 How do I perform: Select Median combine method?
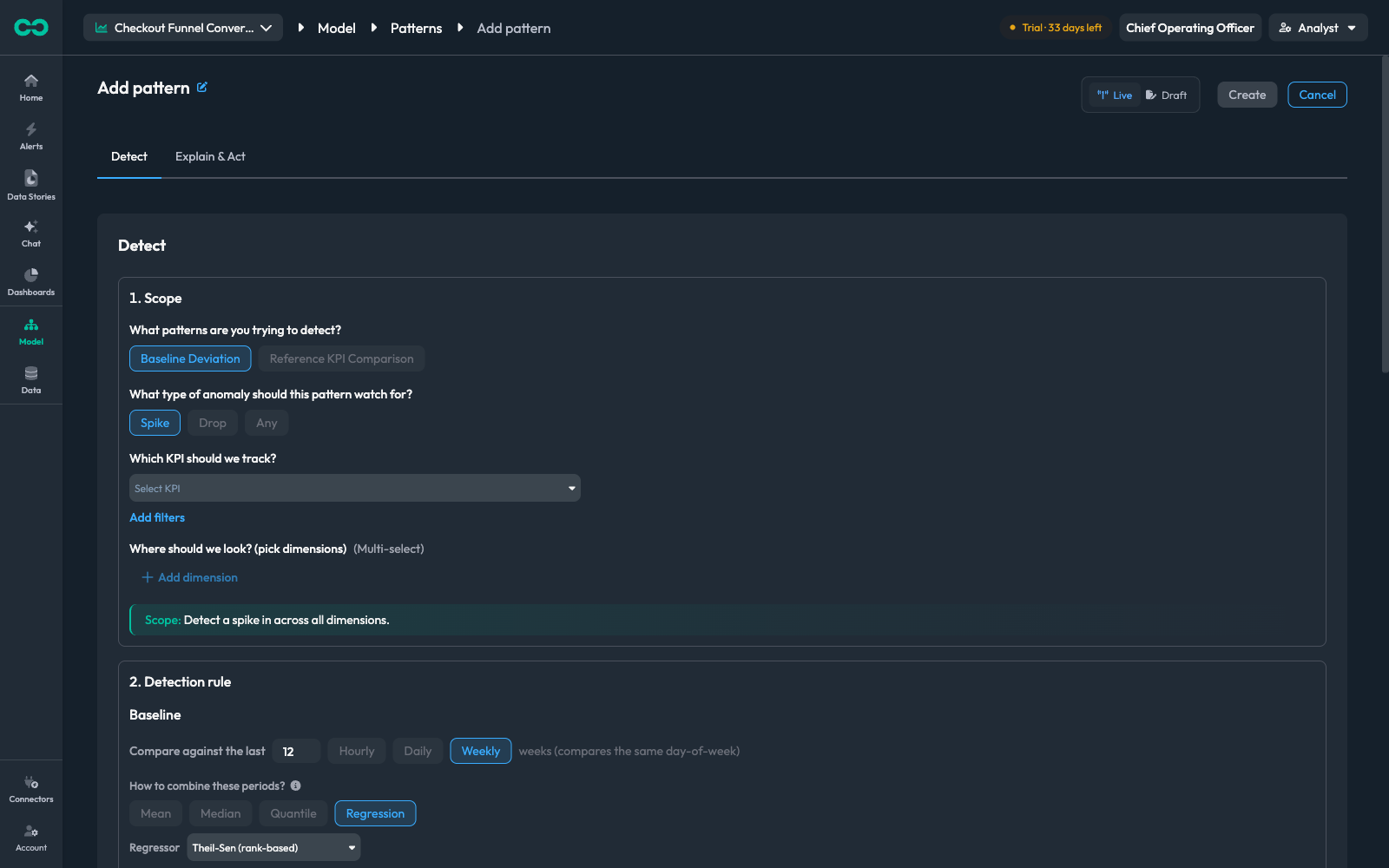221,813
